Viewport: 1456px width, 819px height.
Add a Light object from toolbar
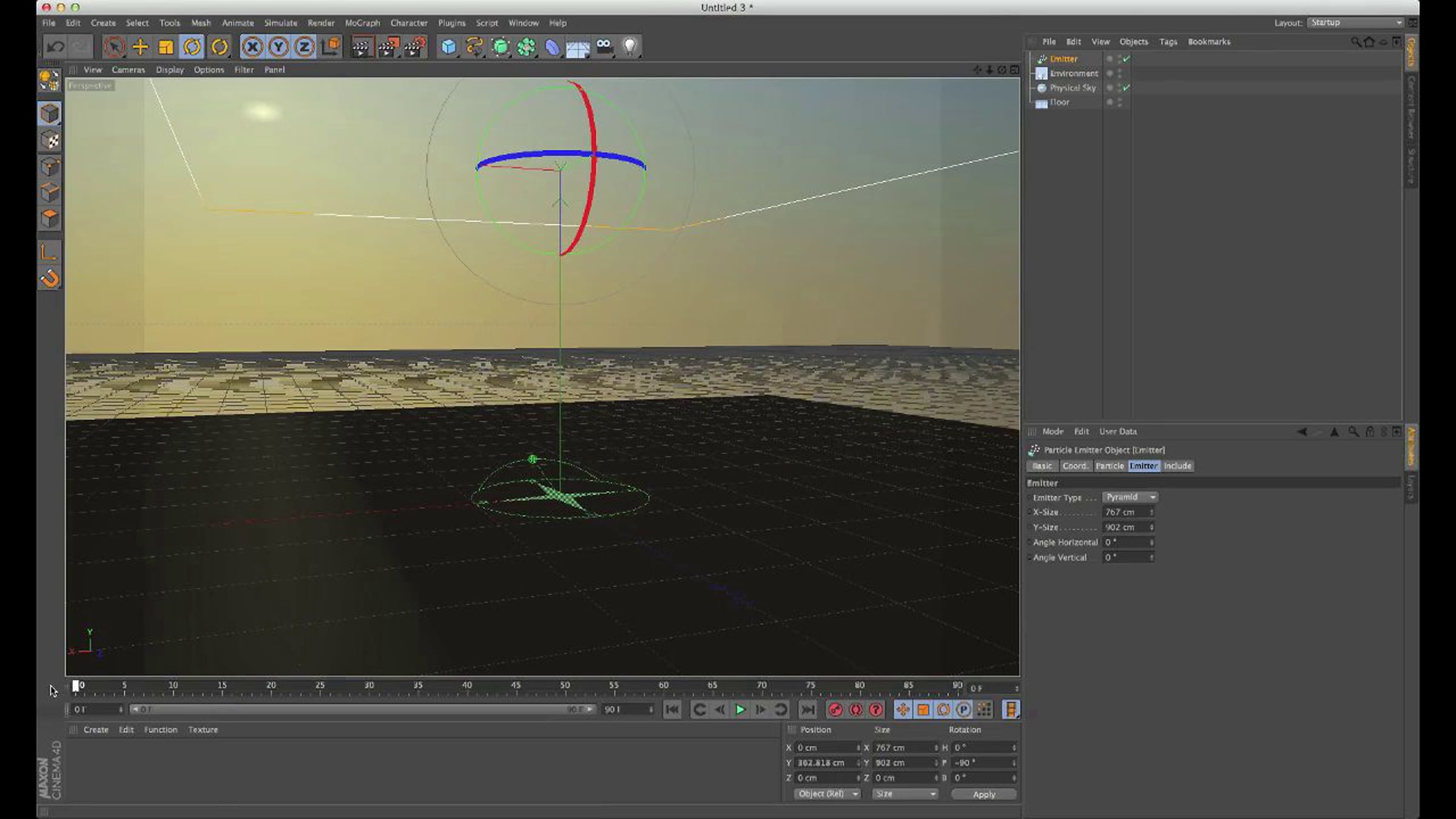[x=630, y=47]
